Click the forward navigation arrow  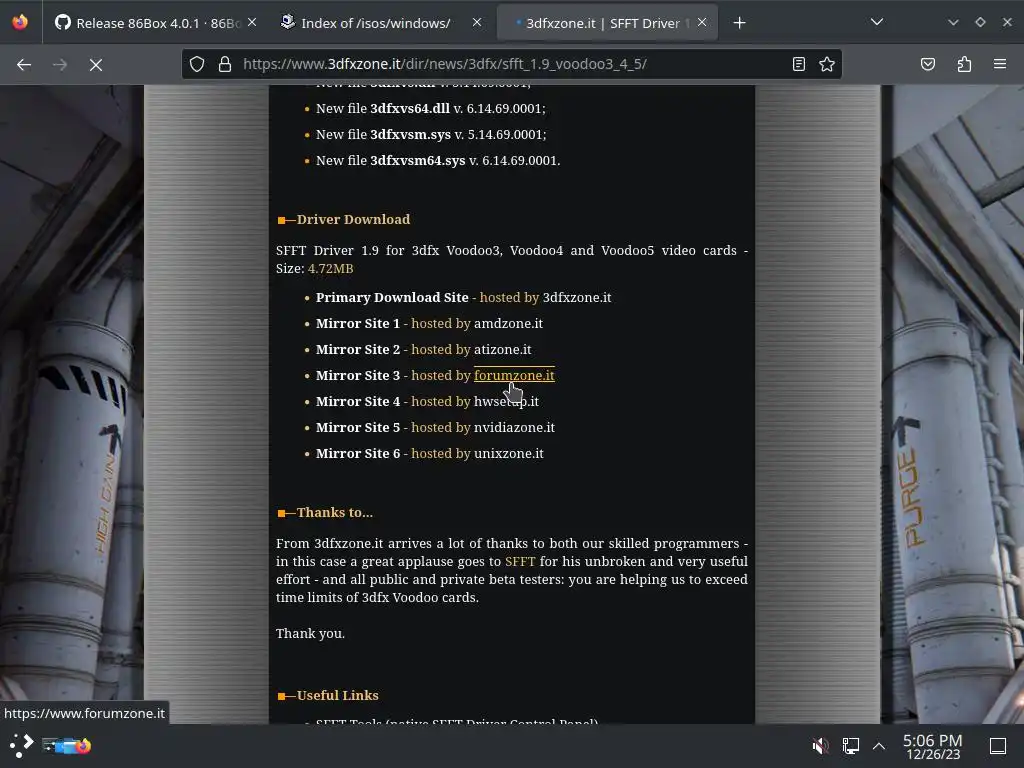coord(59,65)
